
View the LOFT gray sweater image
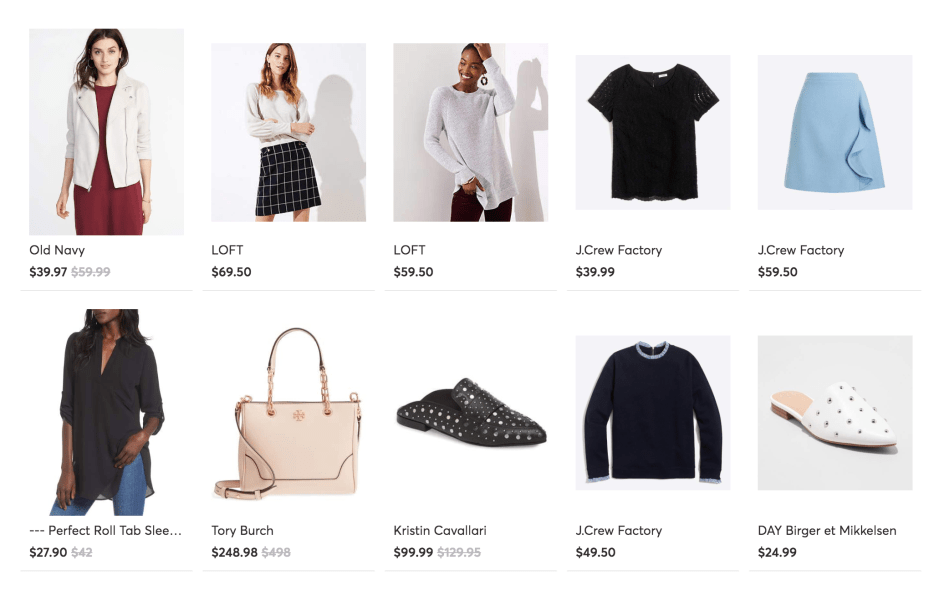[470, 132]
